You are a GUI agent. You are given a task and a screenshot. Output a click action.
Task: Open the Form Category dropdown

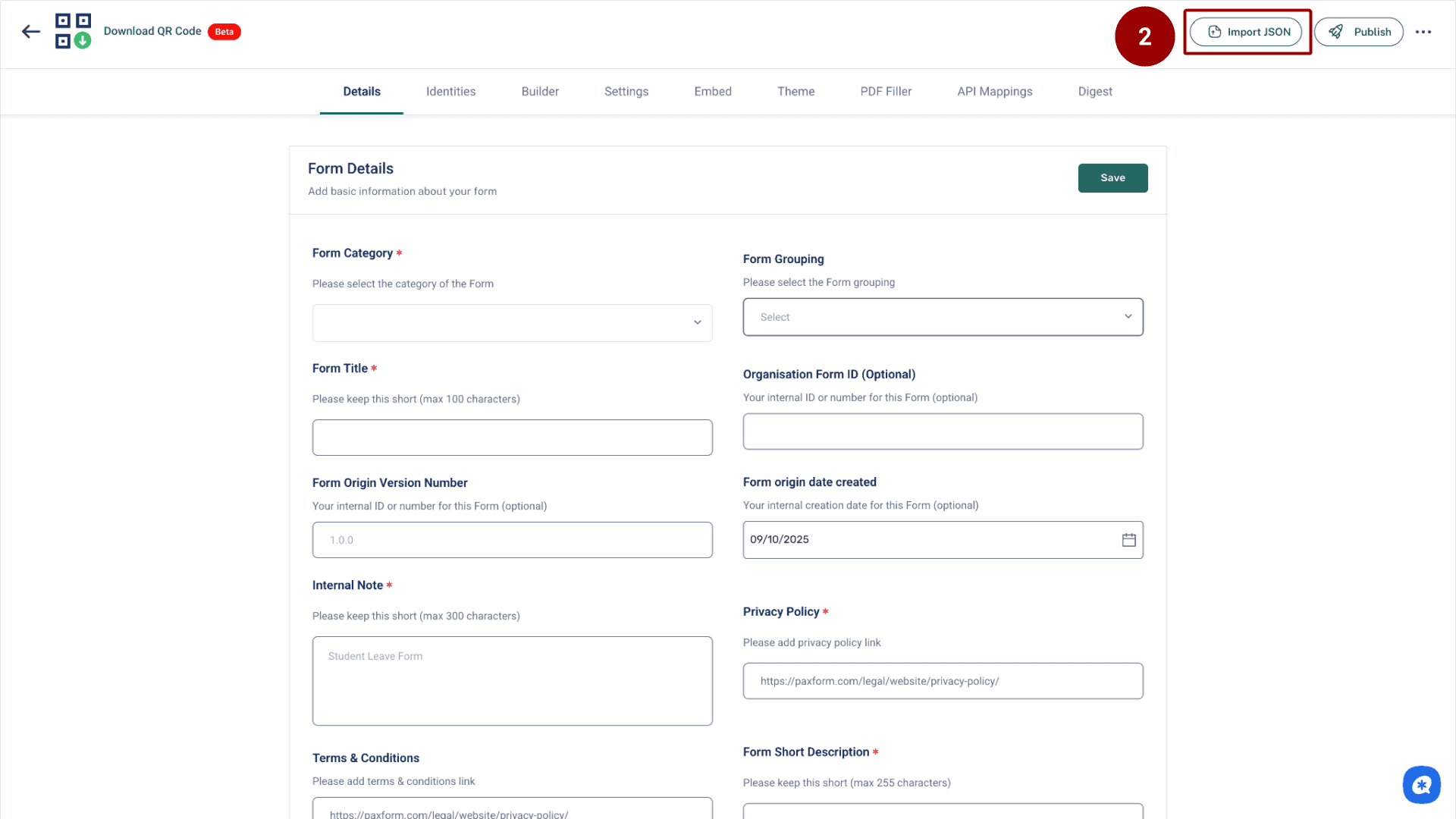512,322
